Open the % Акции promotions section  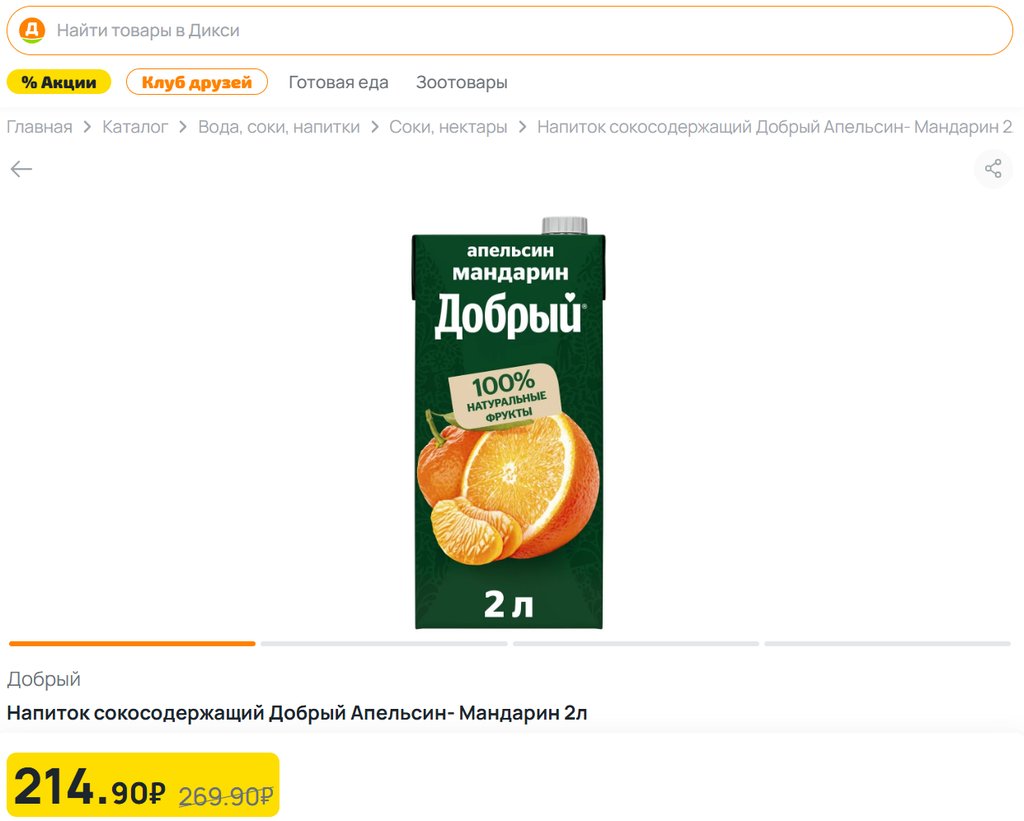(59, 82)
